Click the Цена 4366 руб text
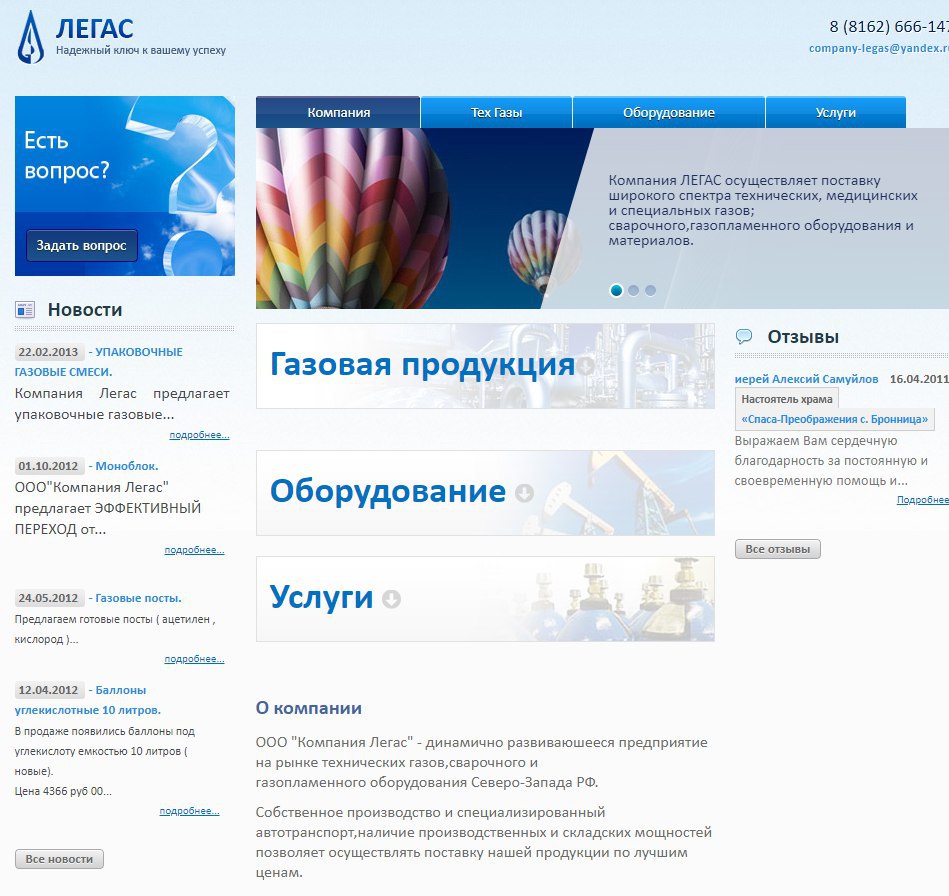Viewport: 949px width, 896px height. (63, 791)
